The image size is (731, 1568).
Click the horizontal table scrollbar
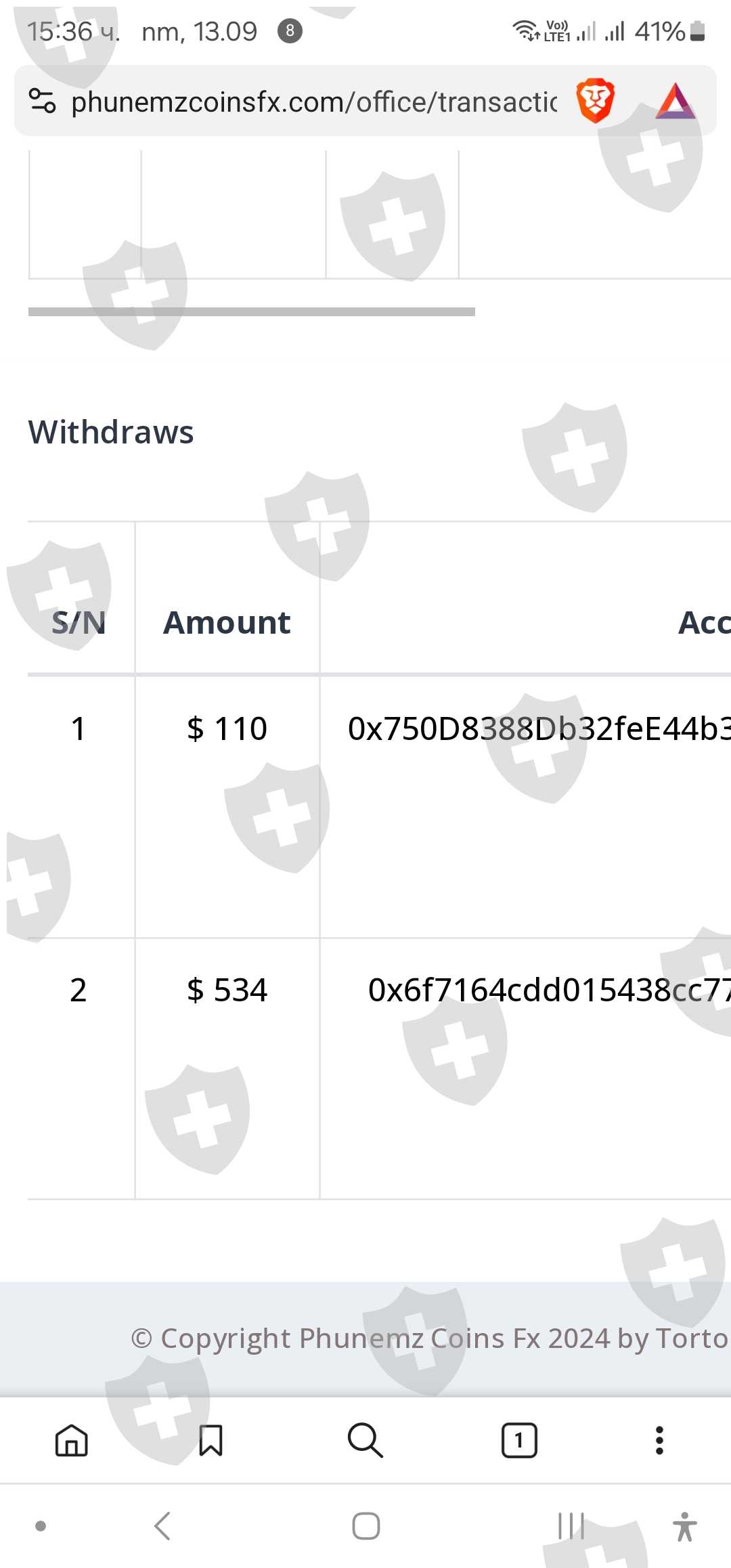point(252,312)
